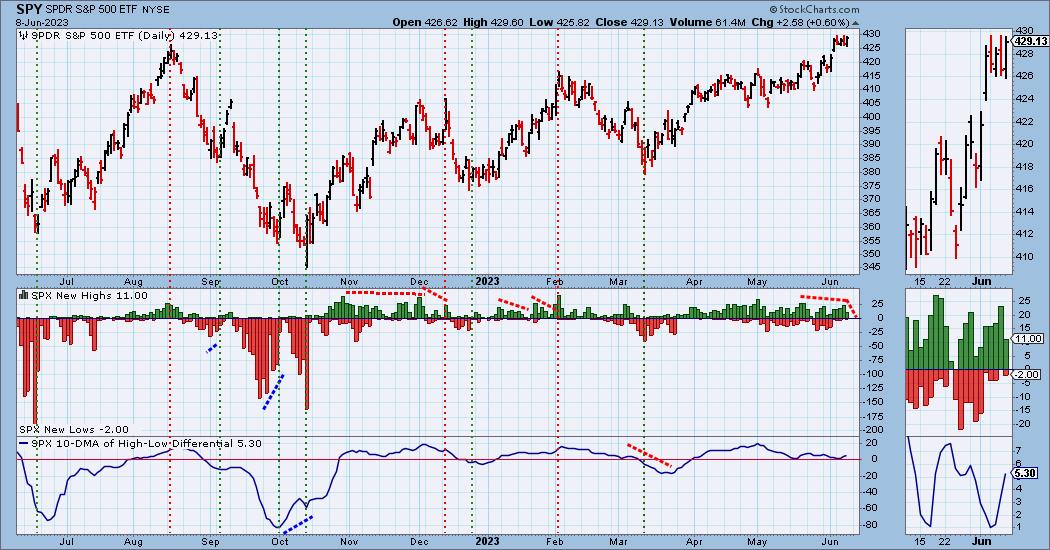Click the bar icon before SPDR S&P 500 ETF (Daily)
Viewport: 1050px width, 550px height.
(24, 35)
